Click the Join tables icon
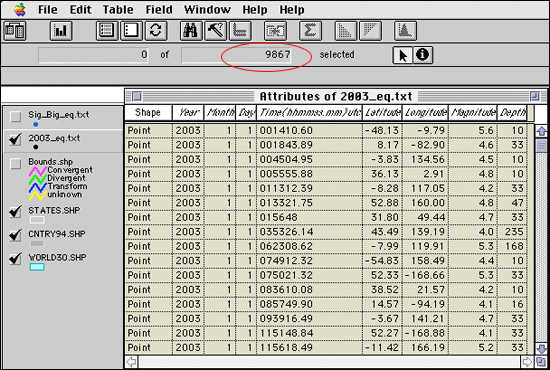This screenshot has height=370, width=550. (x=275, y=31)
